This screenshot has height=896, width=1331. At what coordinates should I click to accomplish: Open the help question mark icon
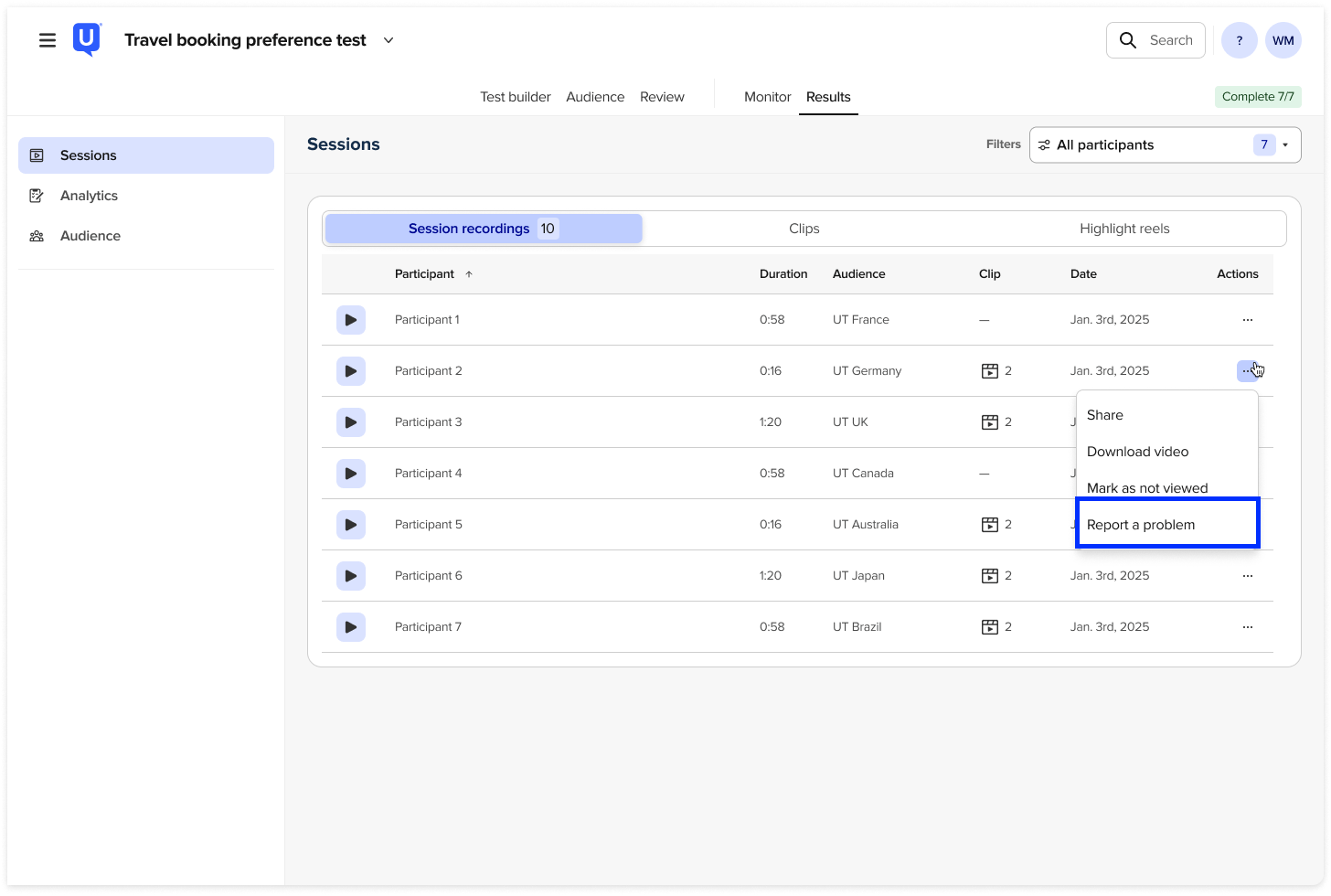pyautogui.click(x=1240, y=40)
